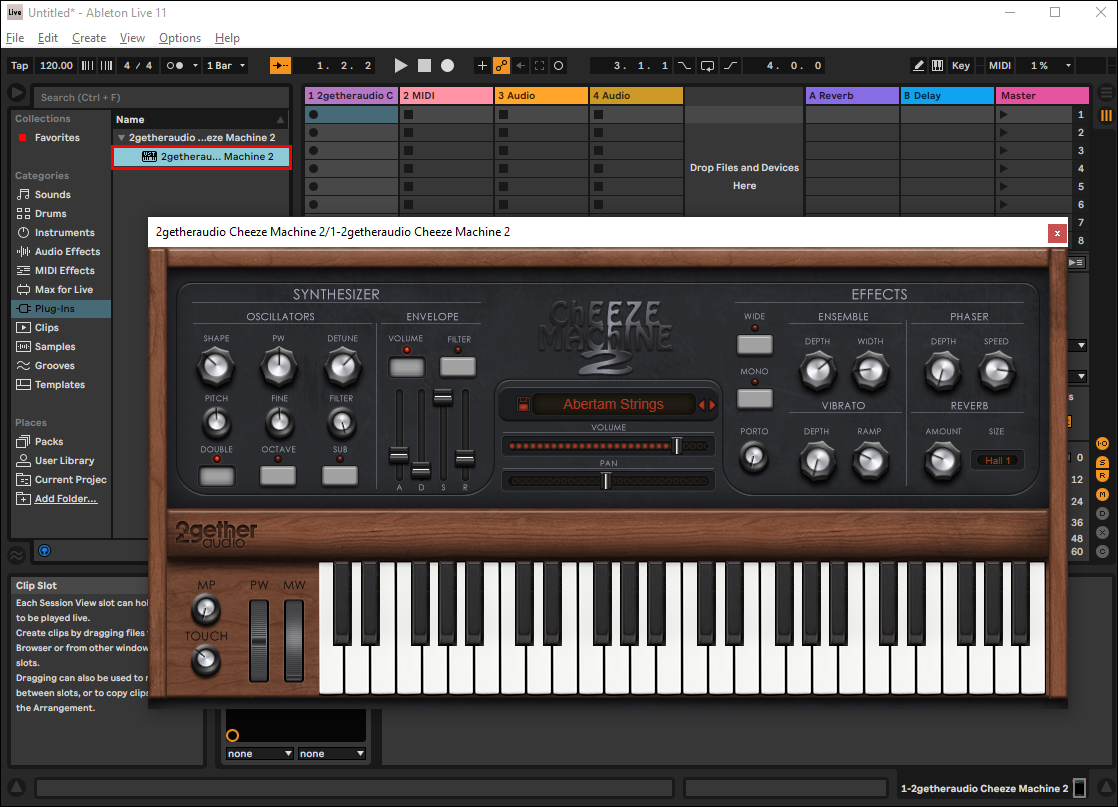Toggle the computer MIDI keyboard icon
The image size is (1118, 807).
[x=938, y=66]
